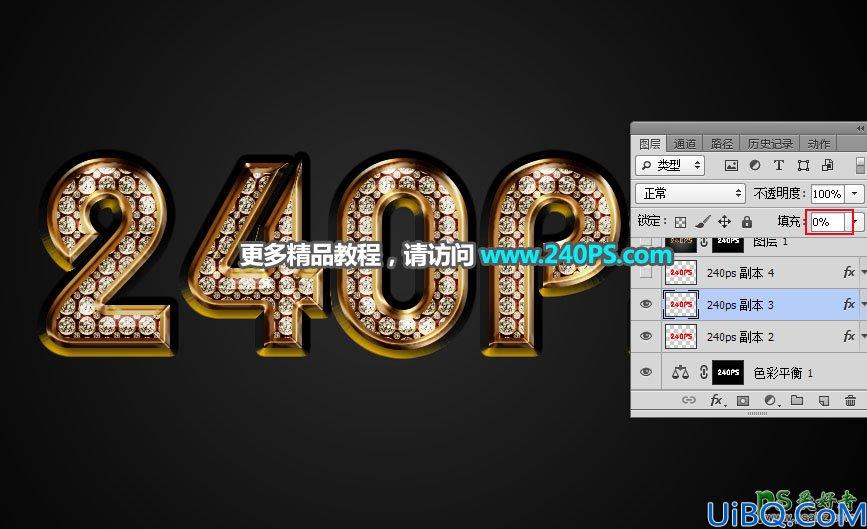Switch to the 图层 tab
Image resolution: width=867 pixels, height=529 pixels.
(650, 144)
